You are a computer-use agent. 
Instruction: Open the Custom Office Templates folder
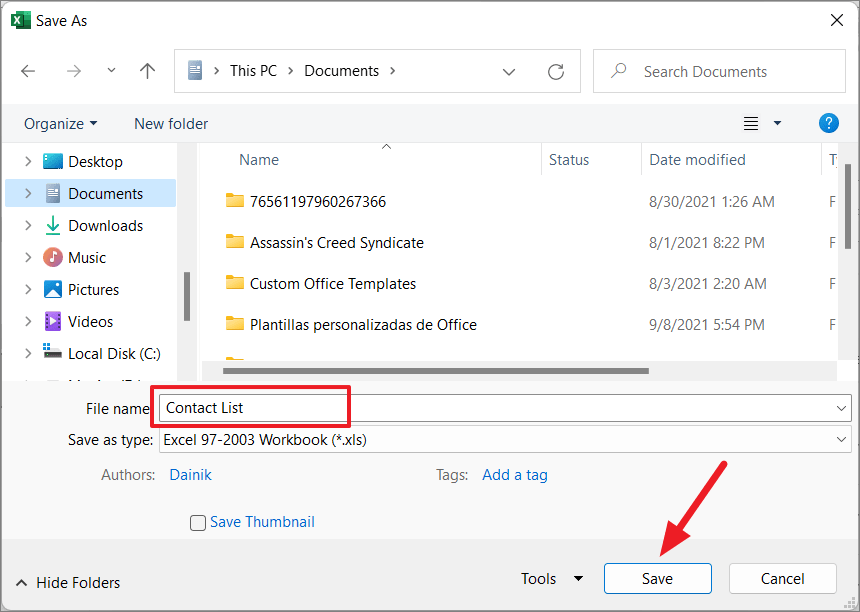click(x=332, y=284)
